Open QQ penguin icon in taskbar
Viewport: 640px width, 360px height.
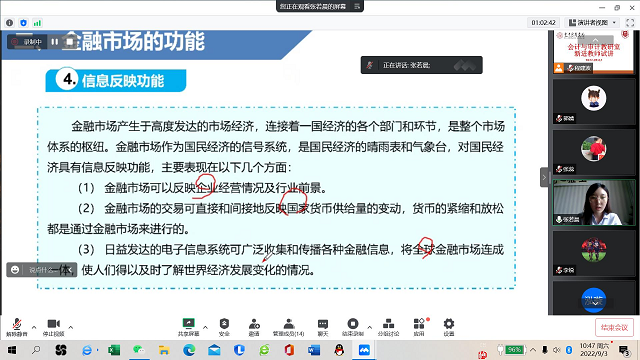pyautogui.click(x=339, y=350)
